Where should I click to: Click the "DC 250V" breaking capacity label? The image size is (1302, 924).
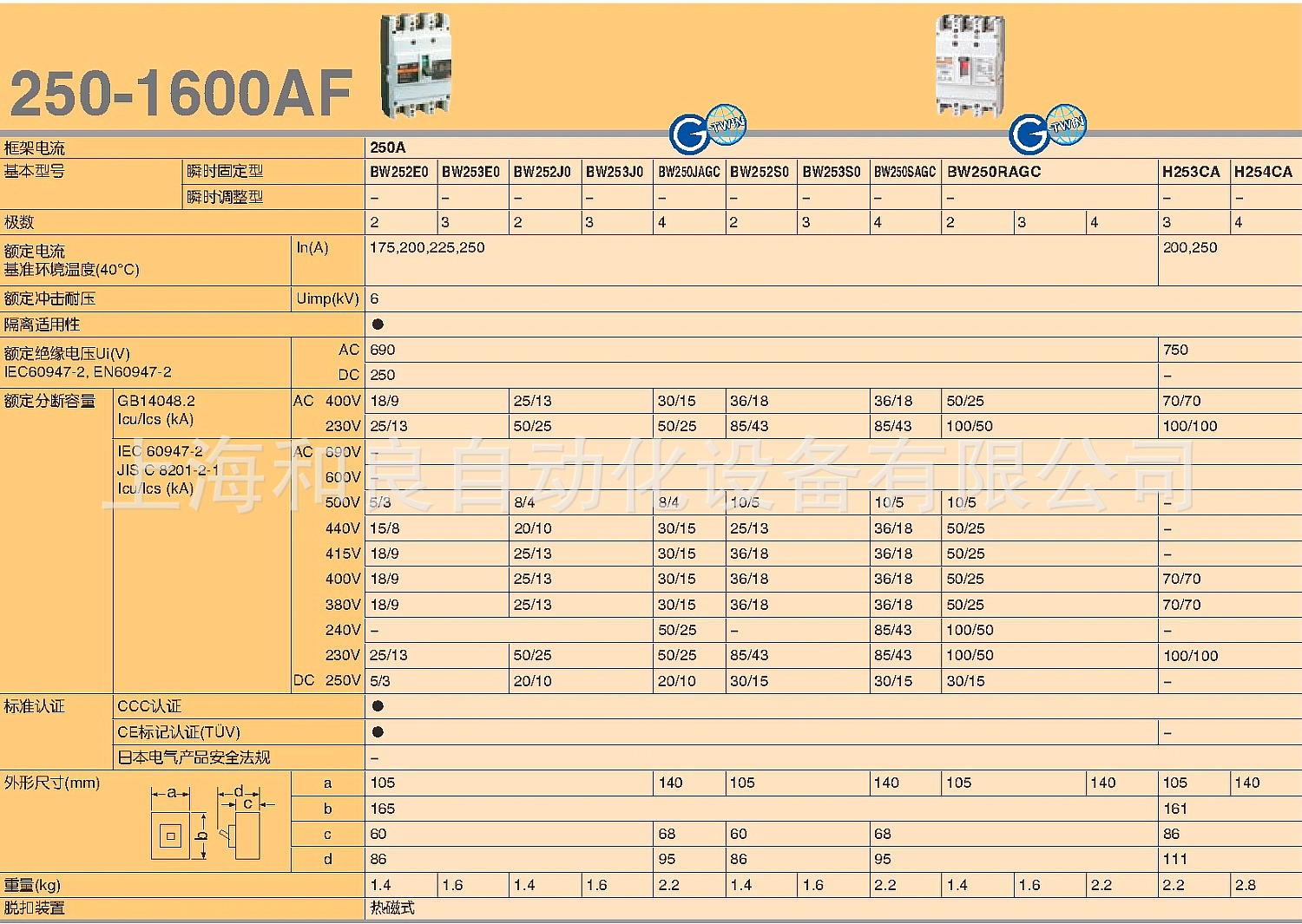pyautogui.click(x=327, y=681)
